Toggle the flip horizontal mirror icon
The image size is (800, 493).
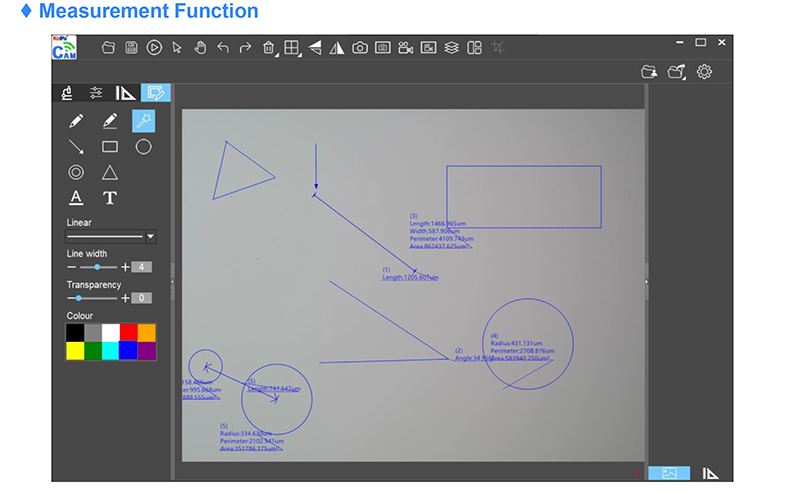click(336, 47)
